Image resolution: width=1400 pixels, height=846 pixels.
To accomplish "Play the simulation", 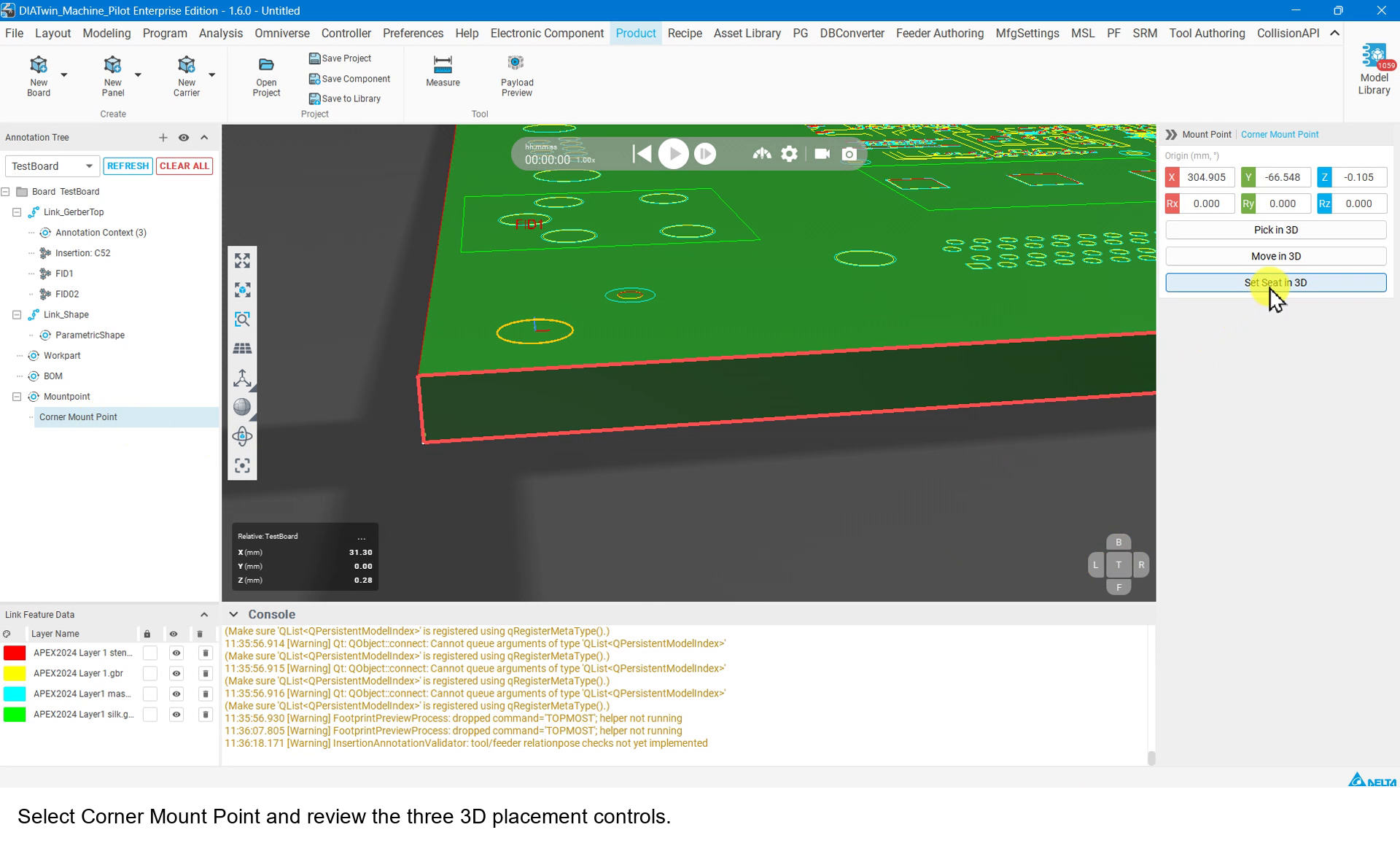I will coord(674,154).
